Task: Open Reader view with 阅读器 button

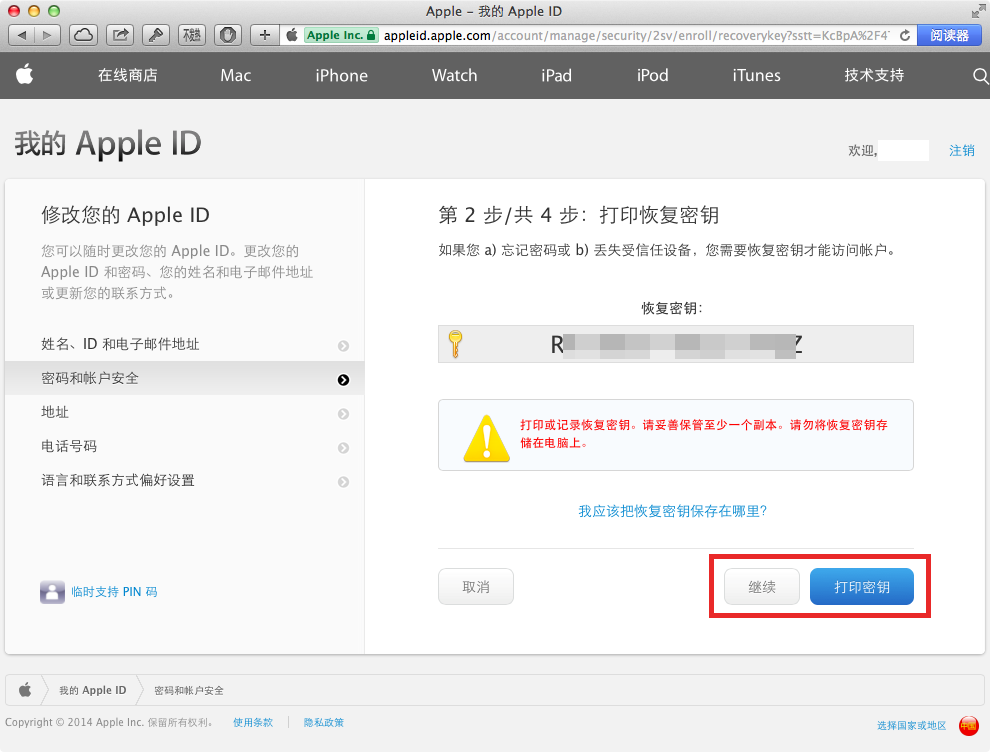Action: pyautogui.click(x=949, y=35)
